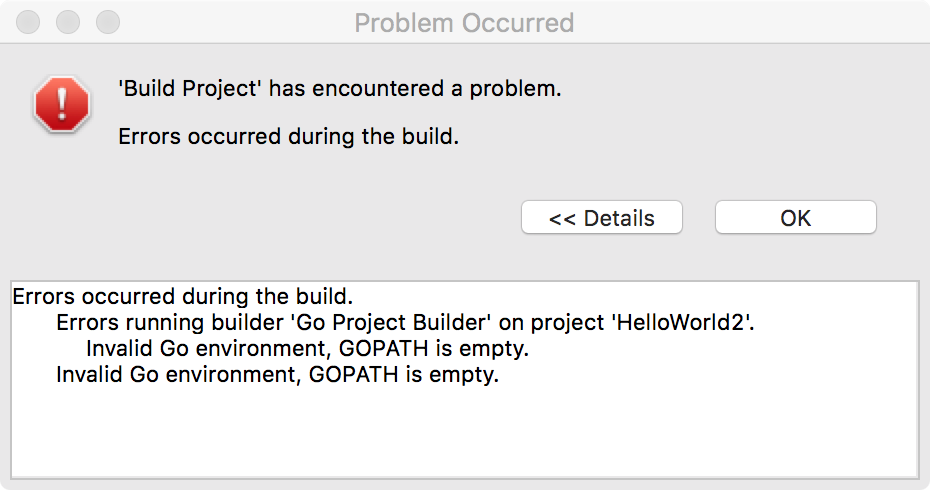The height and width of the screenshot is (490, 930).
Task: Click the summary line under the encountered problem message
Action: [x=288, y=136]
